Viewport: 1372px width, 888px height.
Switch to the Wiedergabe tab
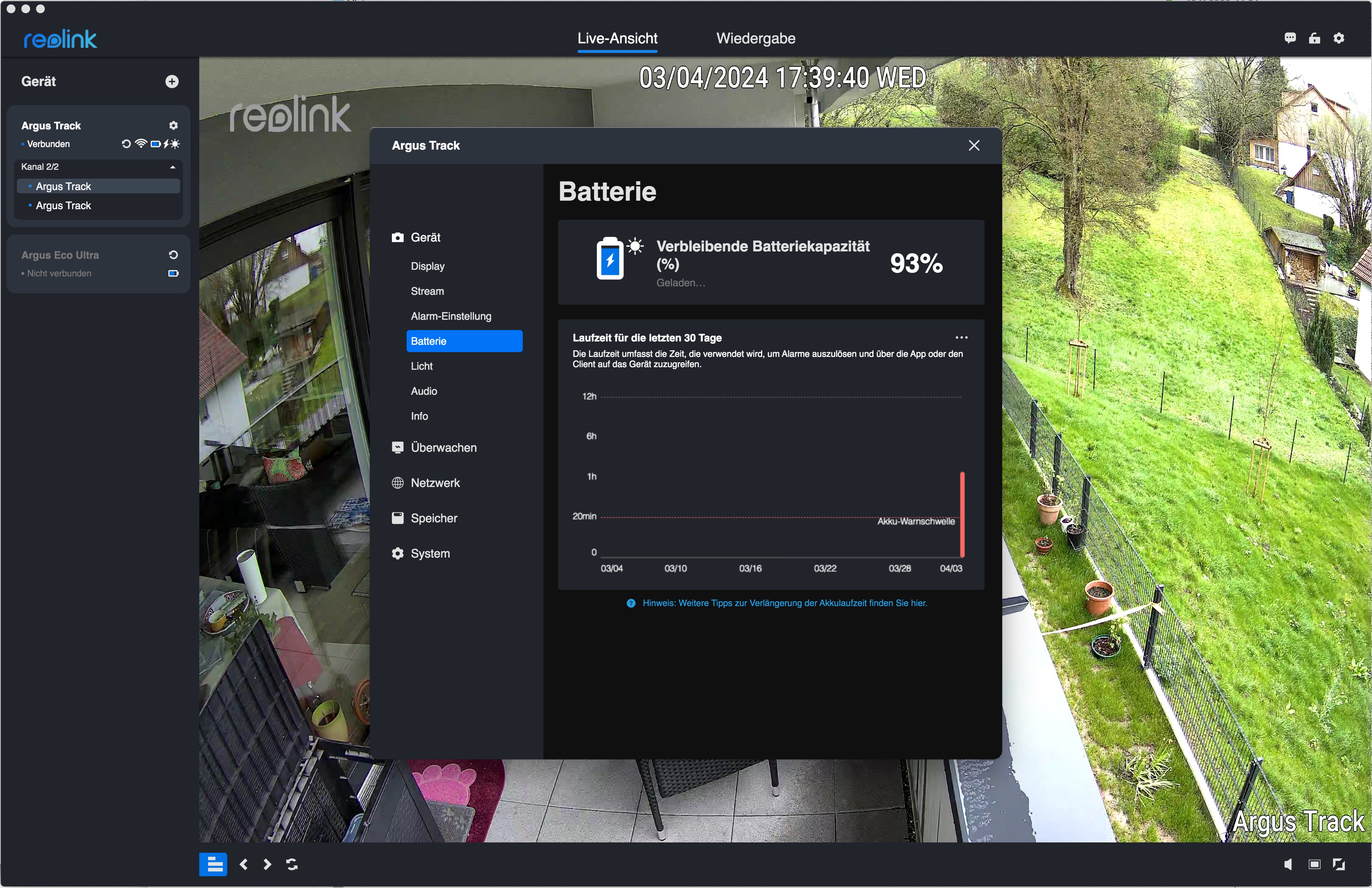pyautogui.click(x=755, y=39)
